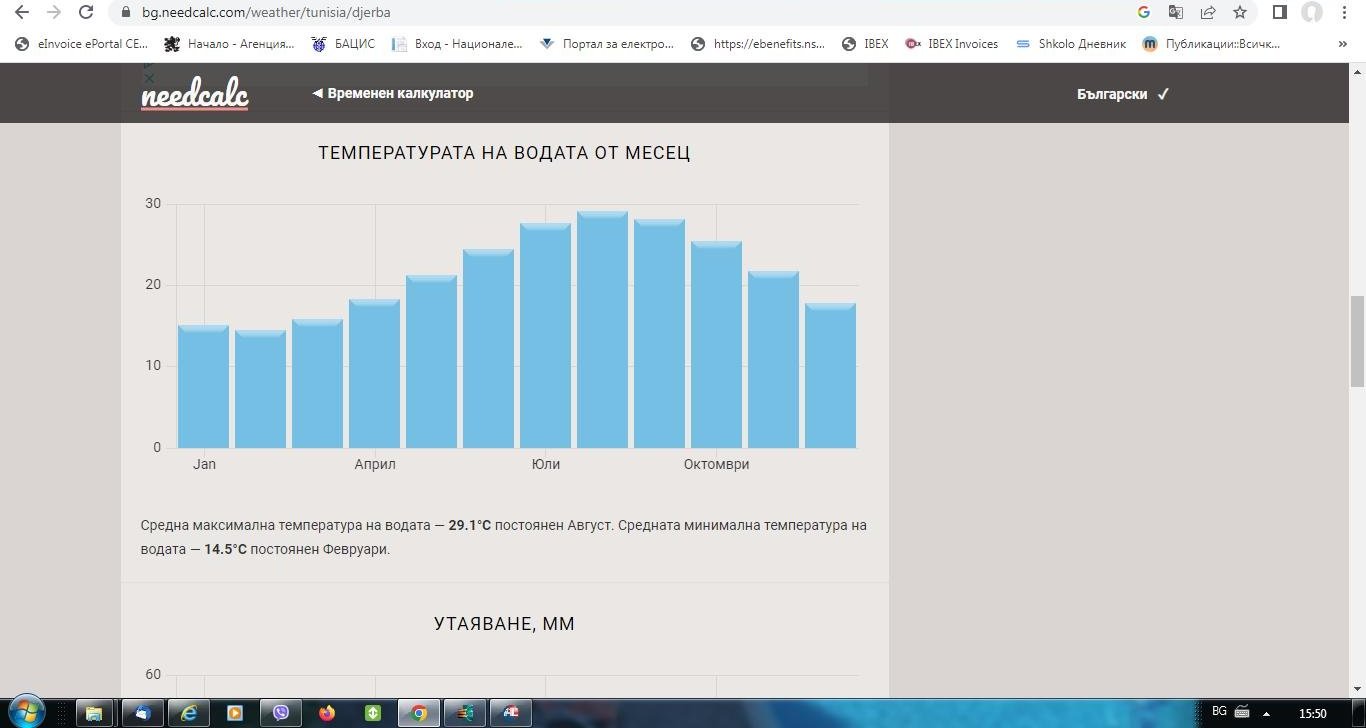The image size is (1366, 728).
Task: Open the IBEX Invoices bookmark
Action: 951,44
